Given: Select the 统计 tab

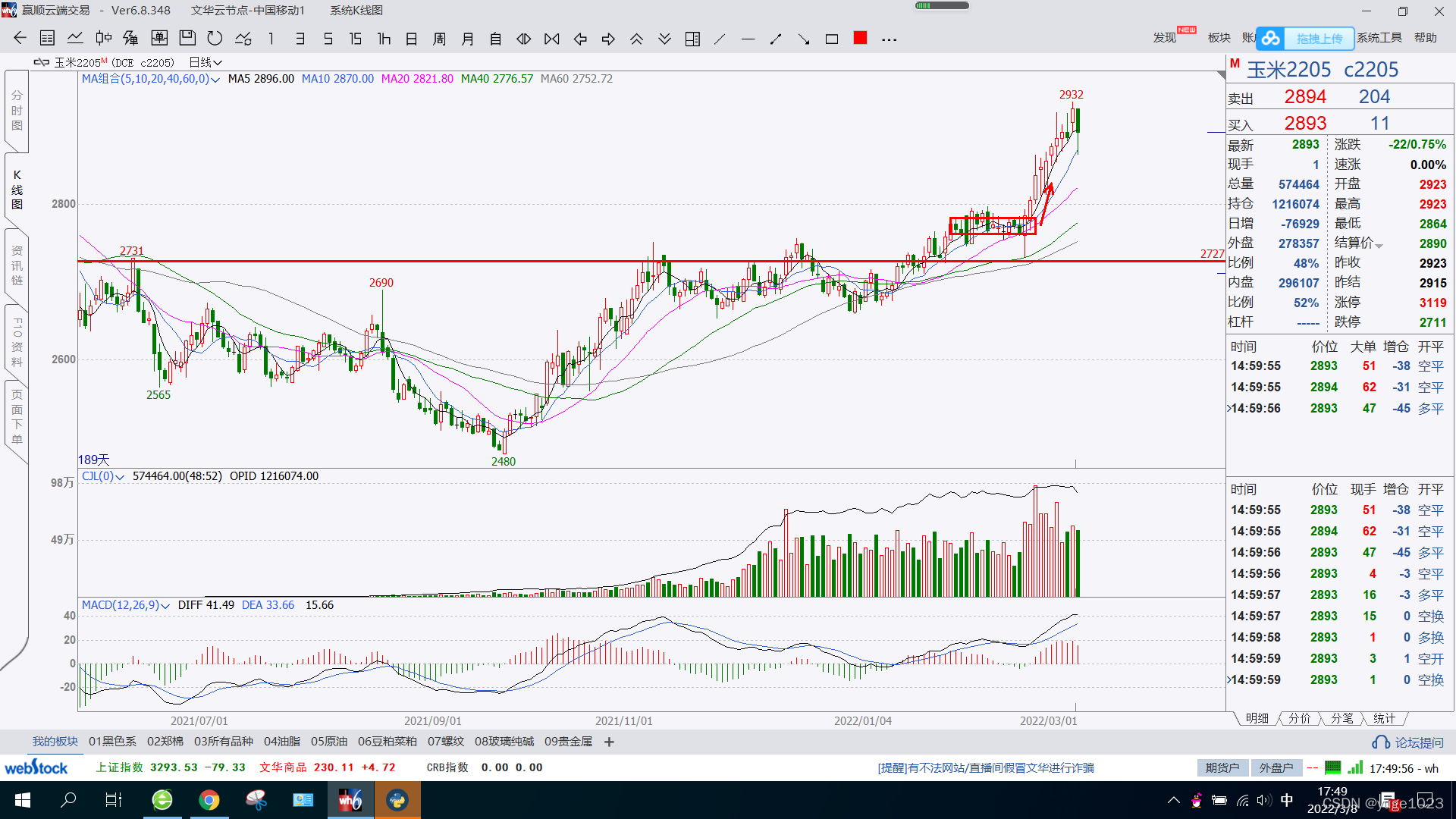Looking at the screenshot, I should (1385, 718).
